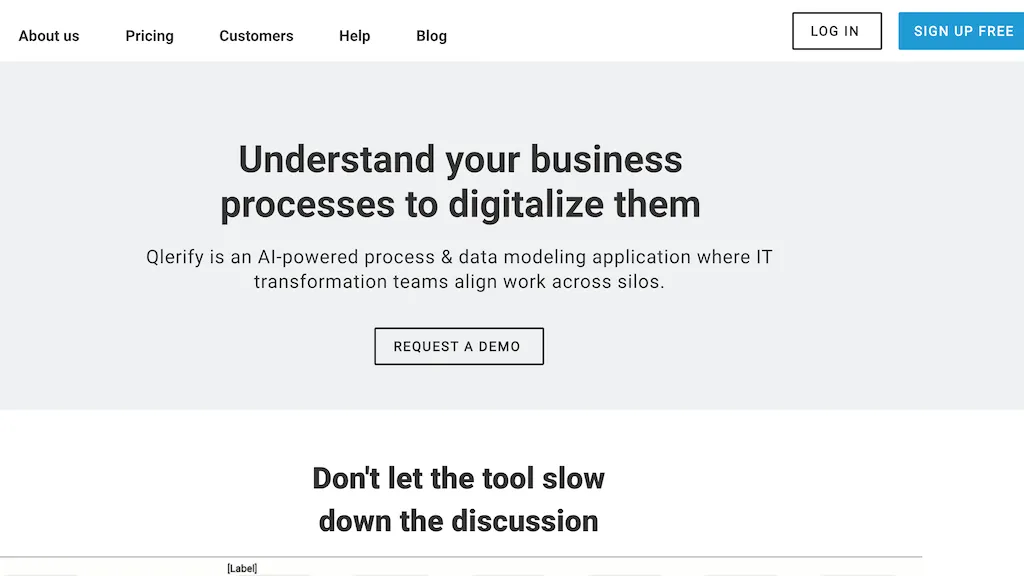
Task: Open the Customers menu item
Action: click(x=256, y=36)
